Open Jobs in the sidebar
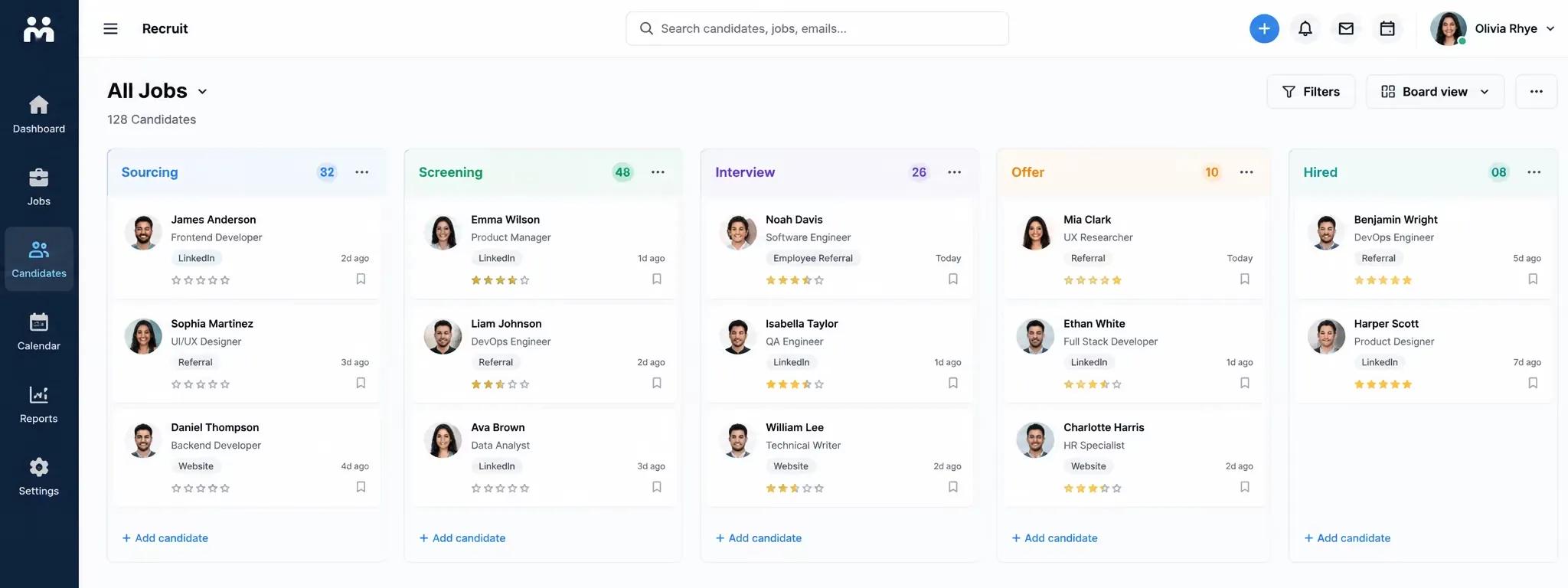The height and width of the screenshot is (588, 1568). (x=39, y=187)
